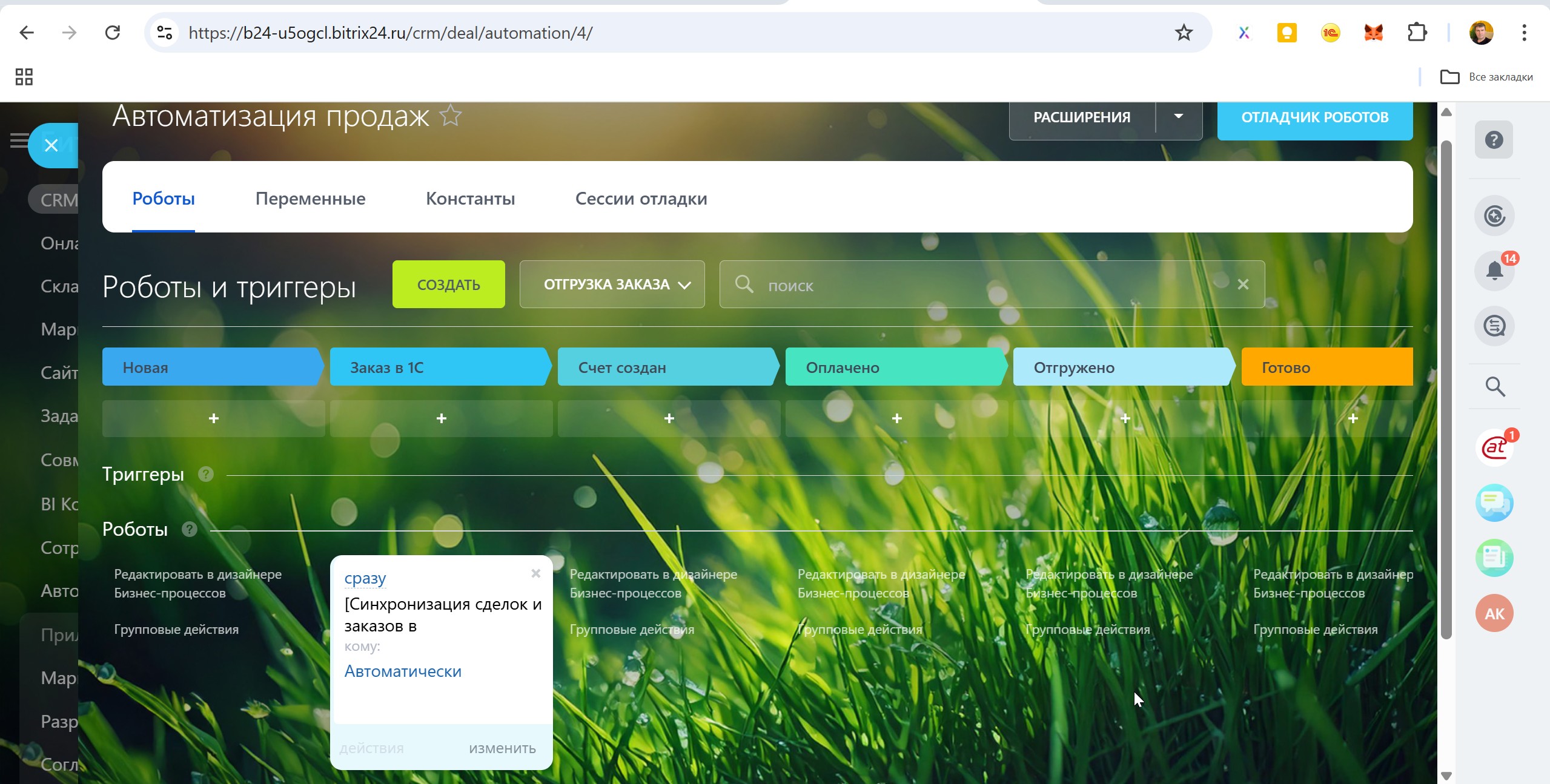Open the Сессии отладки tab
The image size is (1550, 784).
click(641, 199)
